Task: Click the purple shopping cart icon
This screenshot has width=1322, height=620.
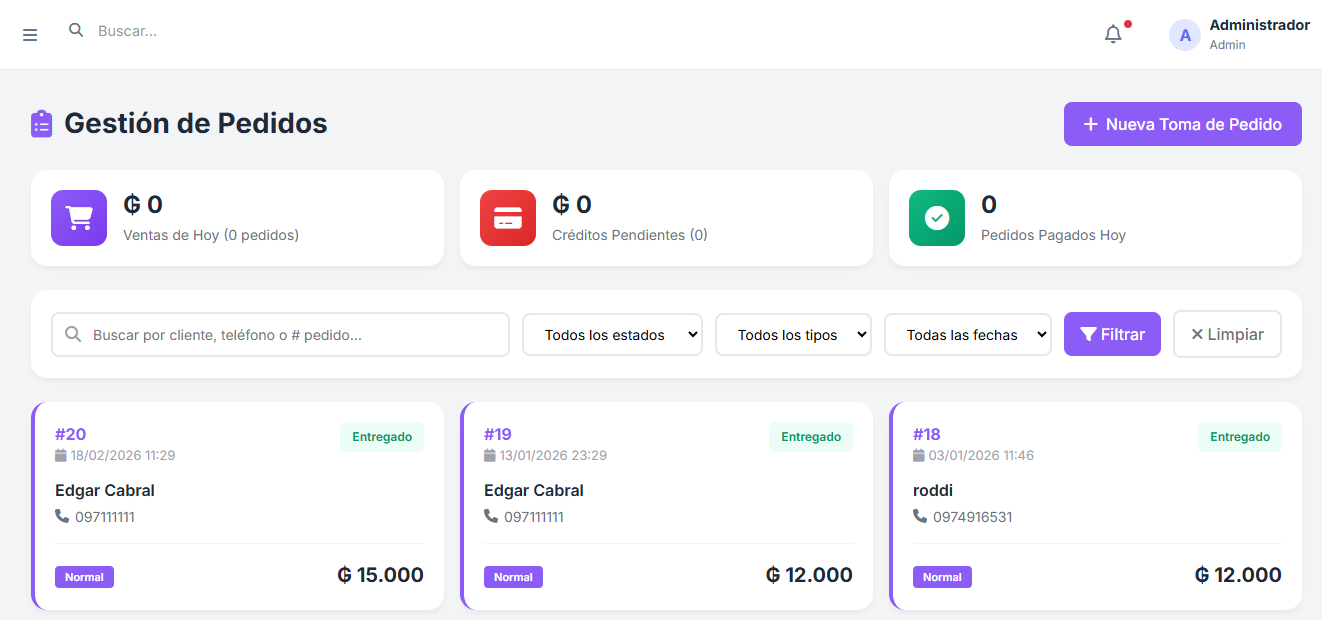Action: point(79,218)
